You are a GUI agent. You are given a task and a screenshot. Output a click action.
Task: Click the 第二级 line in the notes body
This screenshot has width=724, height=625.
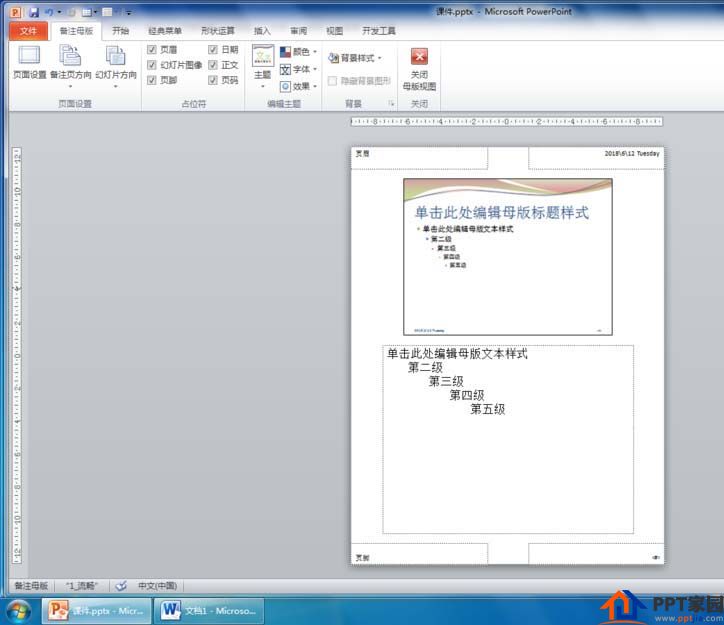click(425, 367)
